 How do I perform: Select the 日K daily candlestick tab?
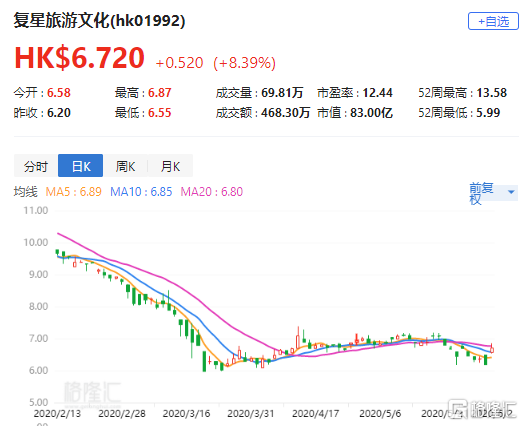[80, 166]
